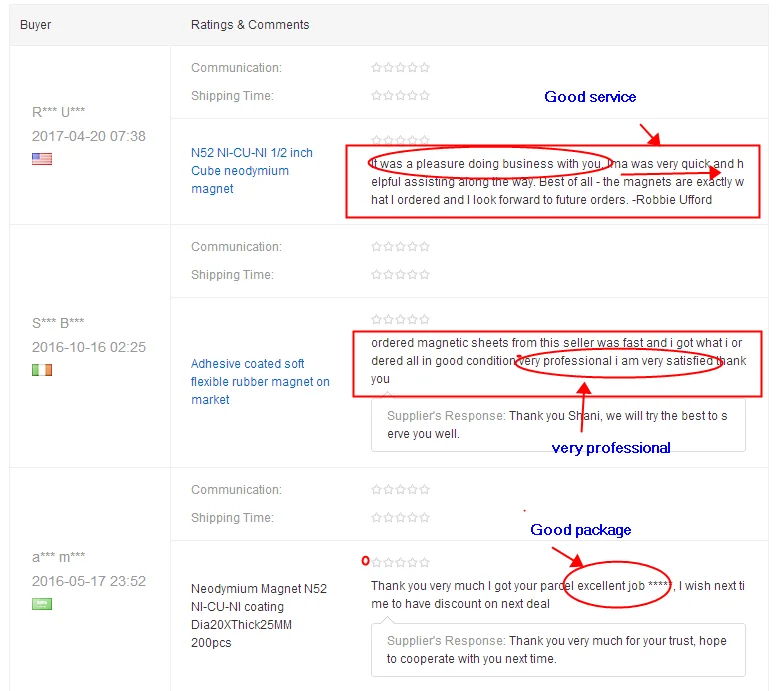Click Supplier's Response thanking Shani
This screenshot has width=778, height=691.
(x=557, y=425)
